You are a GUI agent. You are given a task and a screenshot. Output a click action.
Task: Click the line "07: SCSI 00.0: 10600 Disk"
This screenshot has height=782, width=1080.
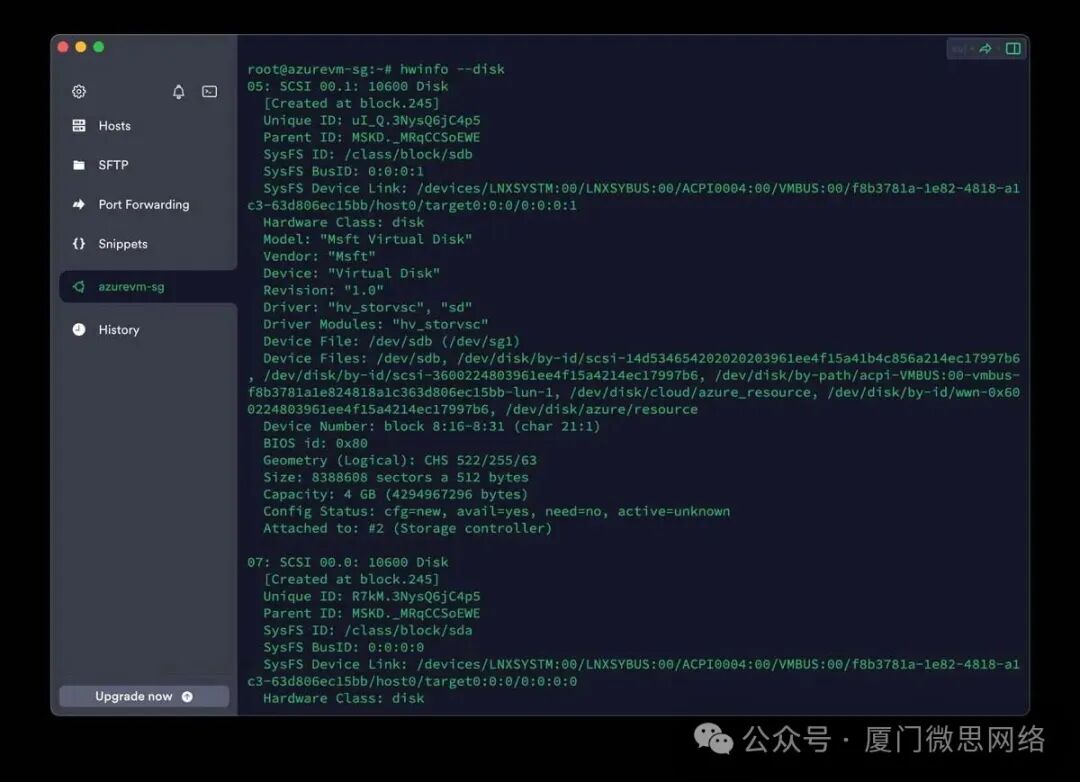pyautogui.click(x=348, y=563)
